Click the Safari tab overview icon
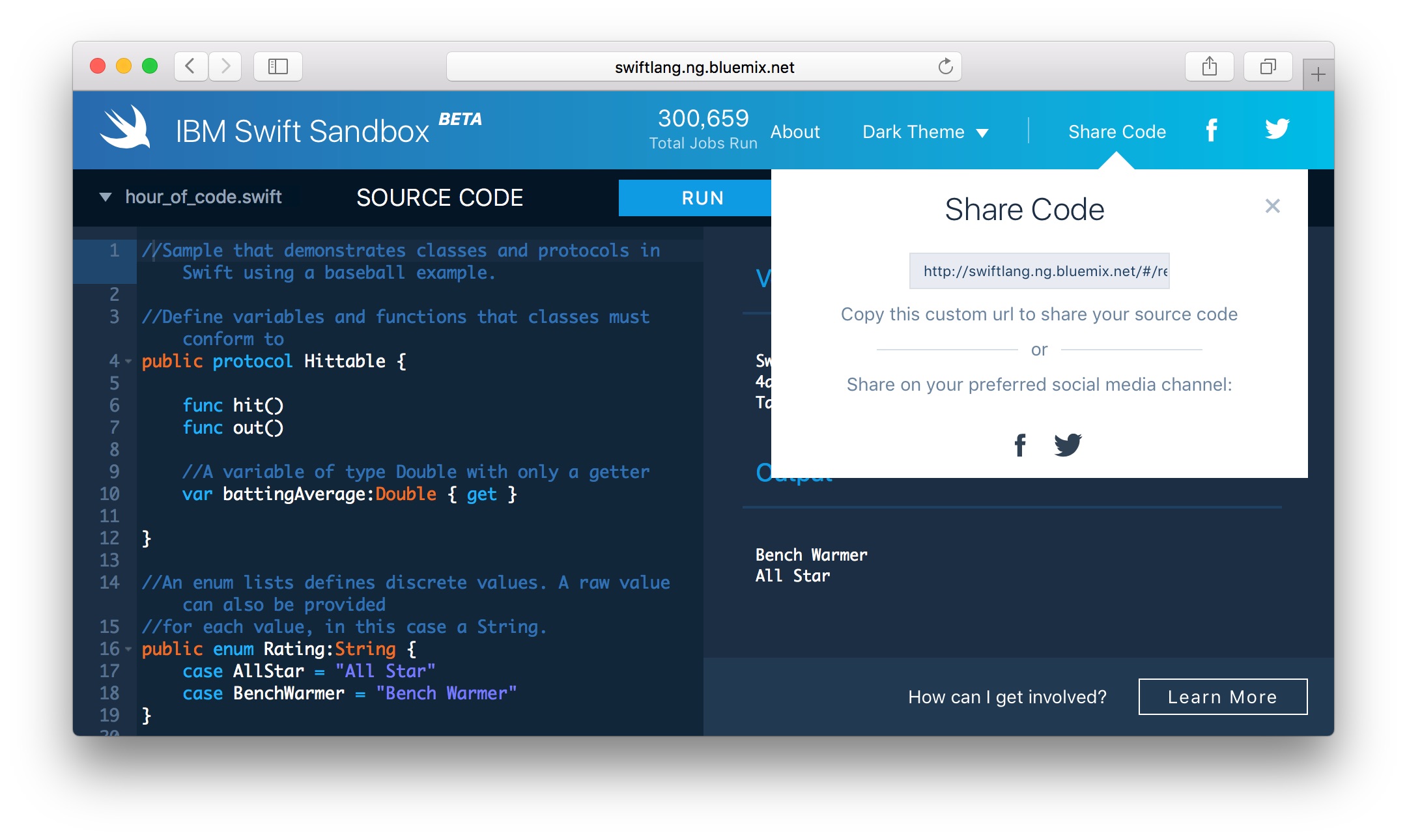This screenshot has width=1407, height=840. (1268, 66)
